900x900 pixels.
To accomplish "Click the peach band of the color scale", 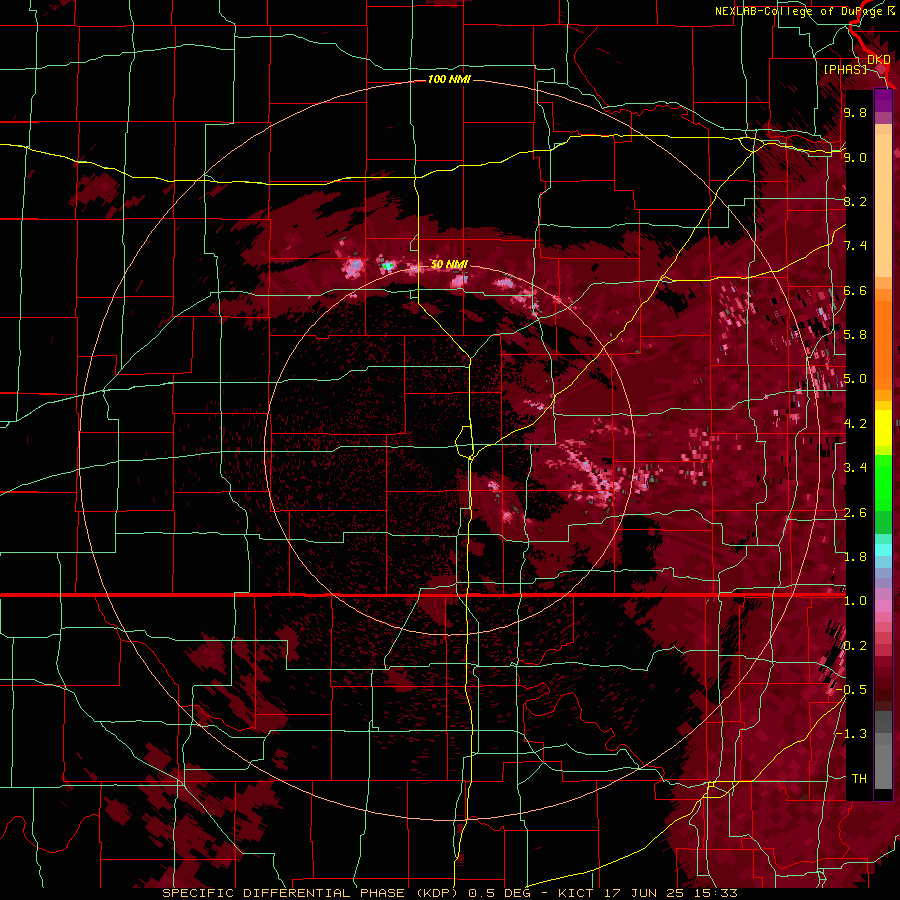I will [883, 201].
